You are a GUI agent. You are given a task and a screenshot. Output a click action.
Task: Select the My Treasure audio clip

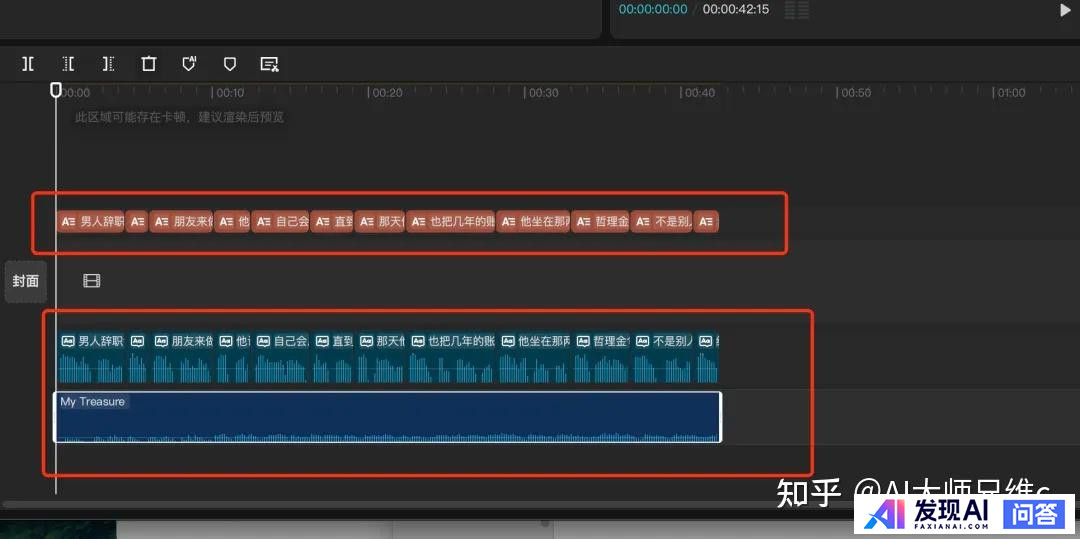tap(387, 418)
